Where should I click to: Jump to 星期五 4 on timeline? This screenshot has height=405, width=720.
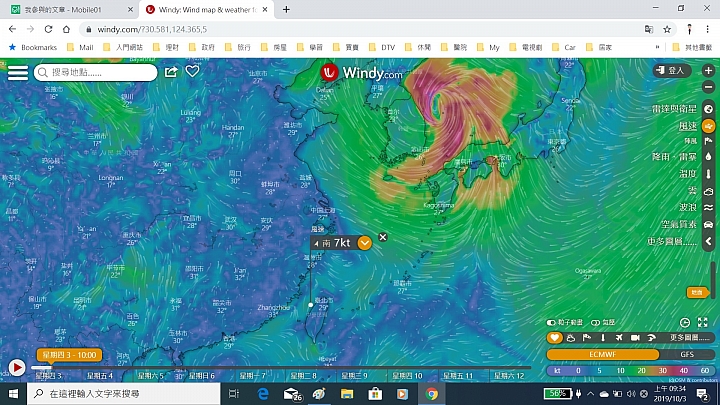pos(100,376)
